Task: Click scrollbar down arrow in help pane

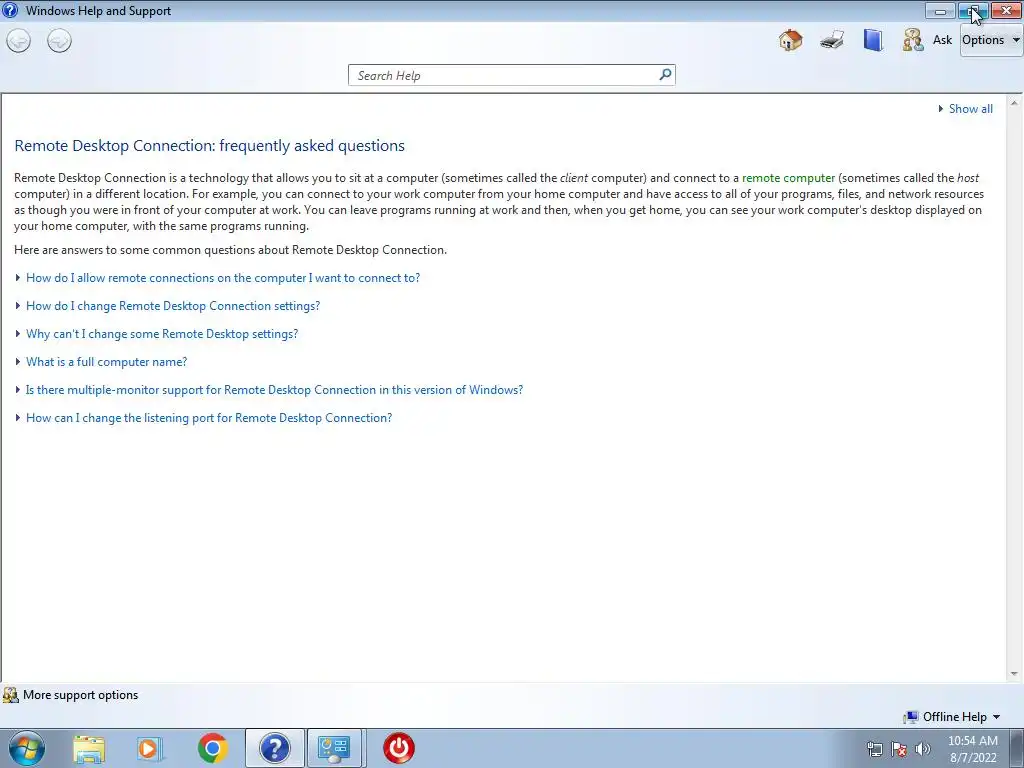Action: pos(1014,673)
